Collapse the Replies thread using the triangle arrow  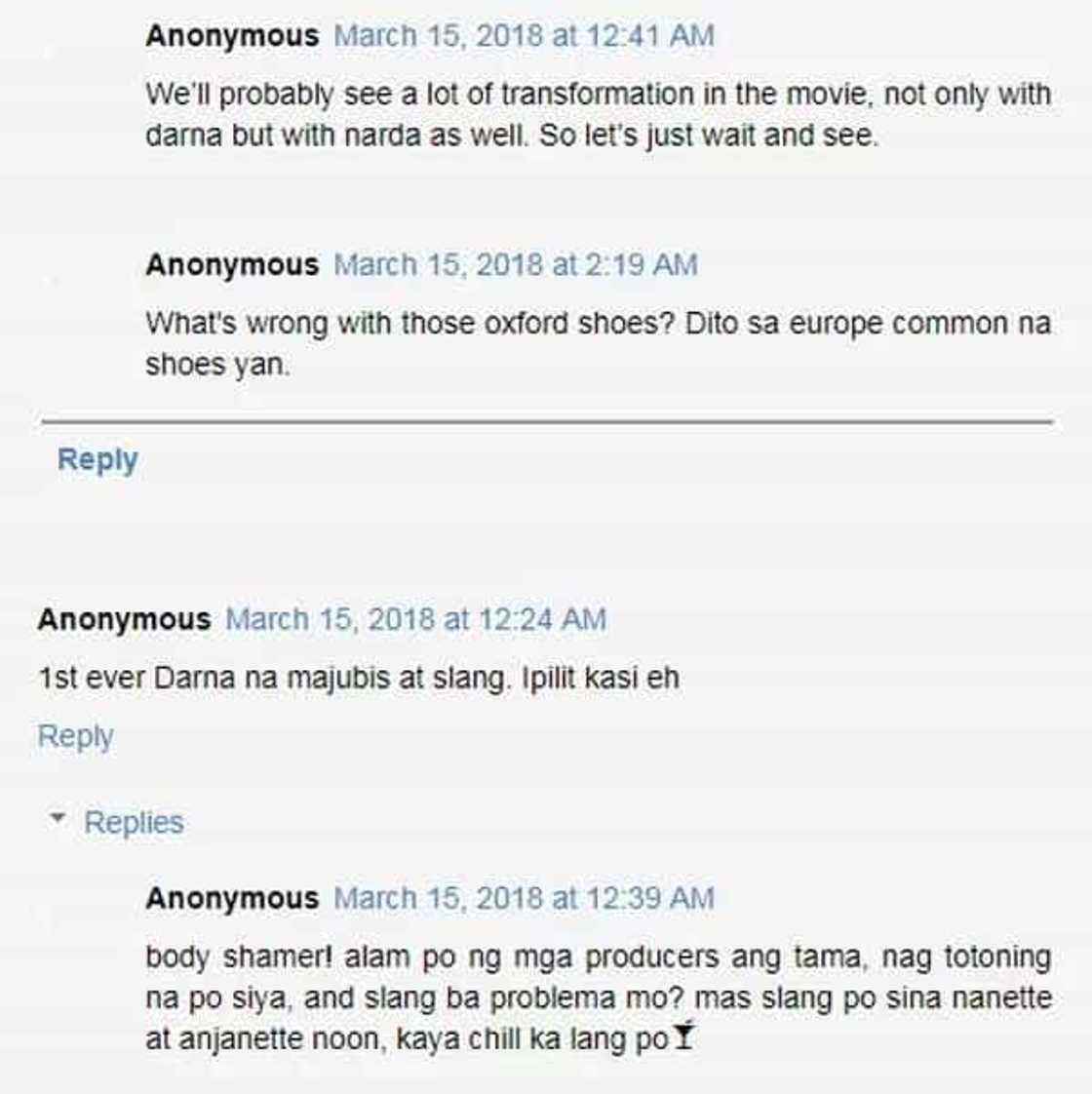58,820
